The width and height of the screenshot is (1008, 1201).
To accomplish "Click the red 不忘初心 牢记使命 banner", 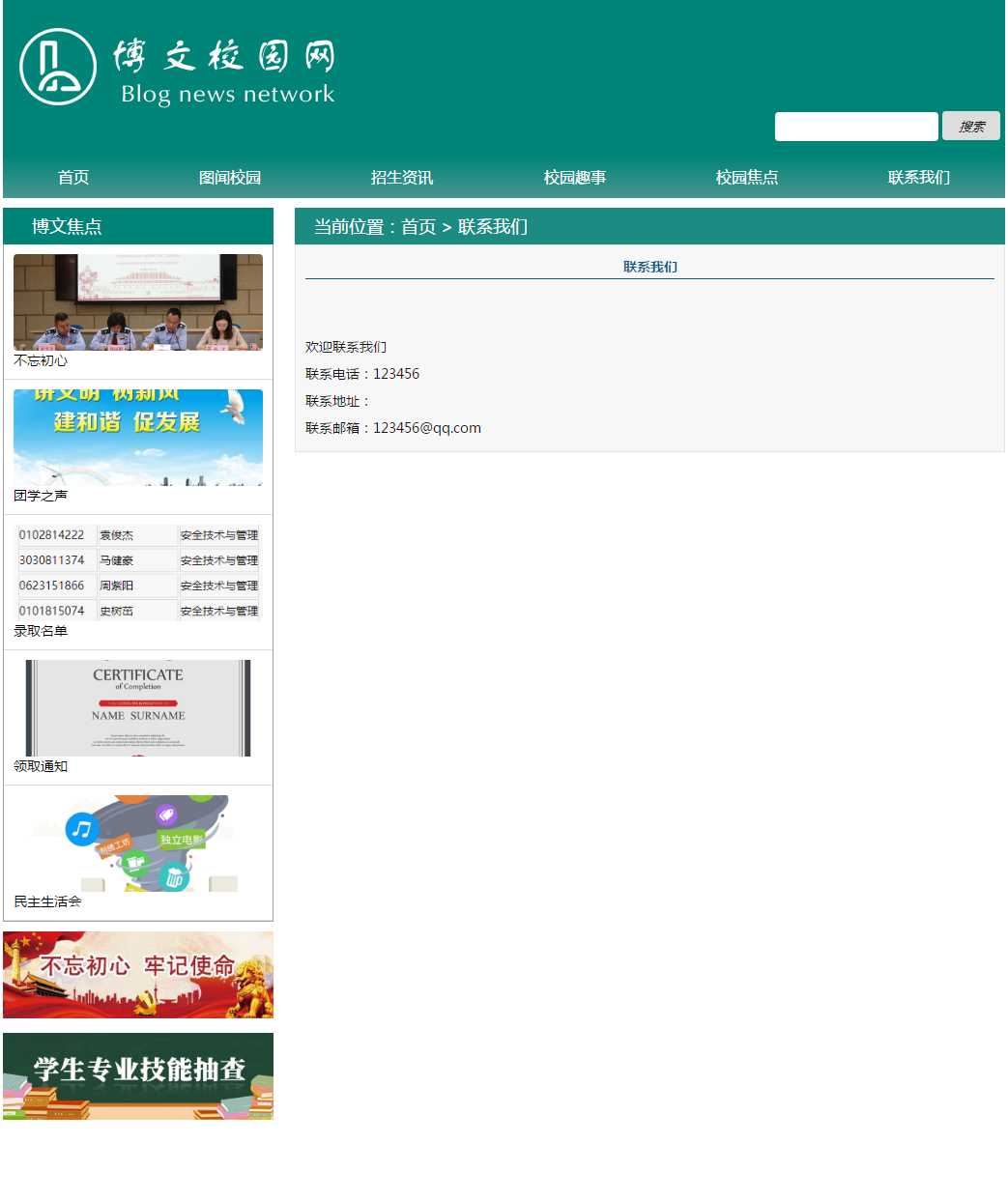I will click(x=138, y=974).
